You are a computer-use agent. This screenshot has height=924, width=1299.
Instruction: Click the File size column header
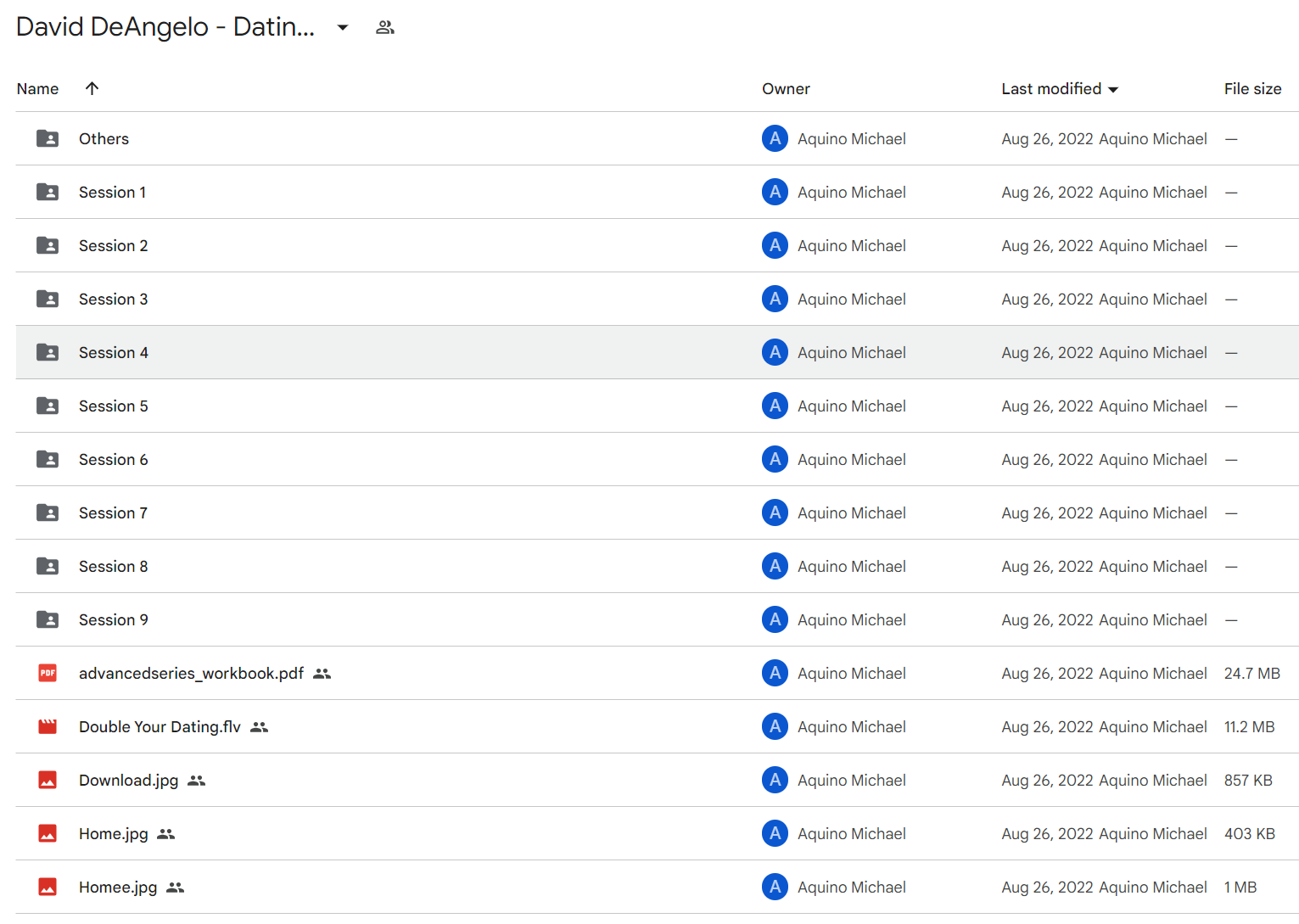click(1252, 89)
